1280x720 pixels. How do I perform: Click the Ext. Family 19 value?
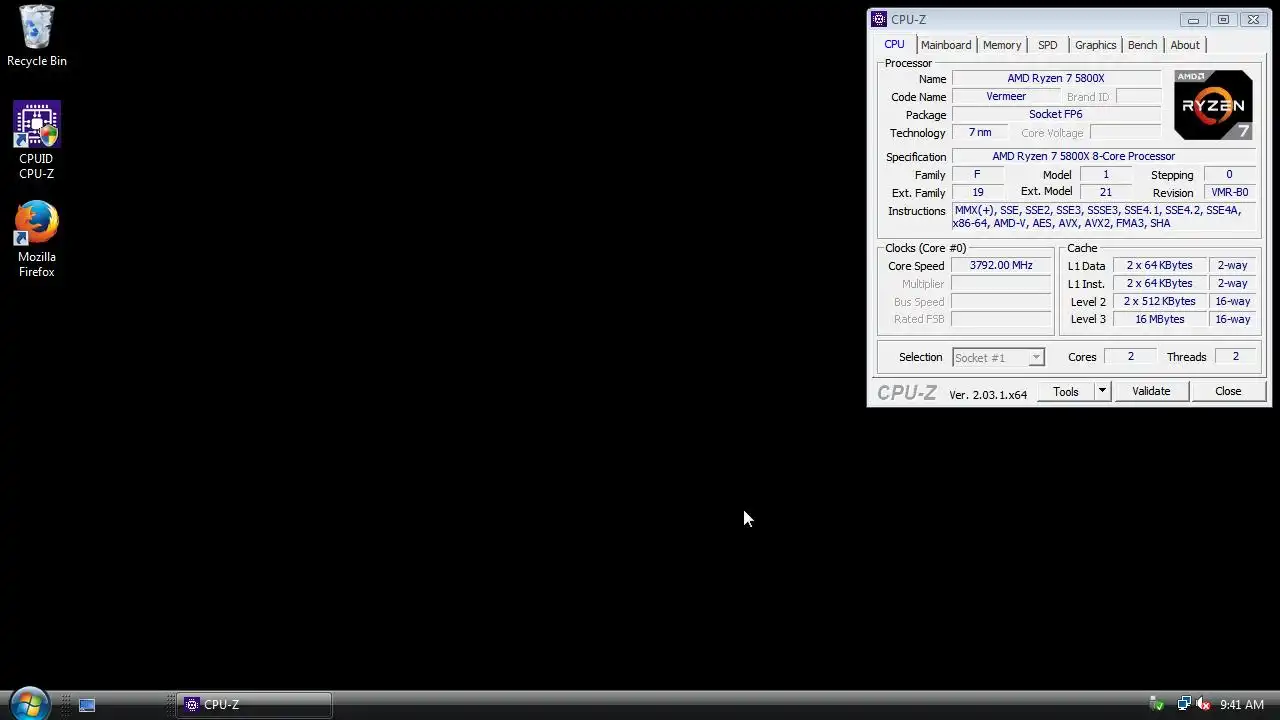[x=977, y=192]
